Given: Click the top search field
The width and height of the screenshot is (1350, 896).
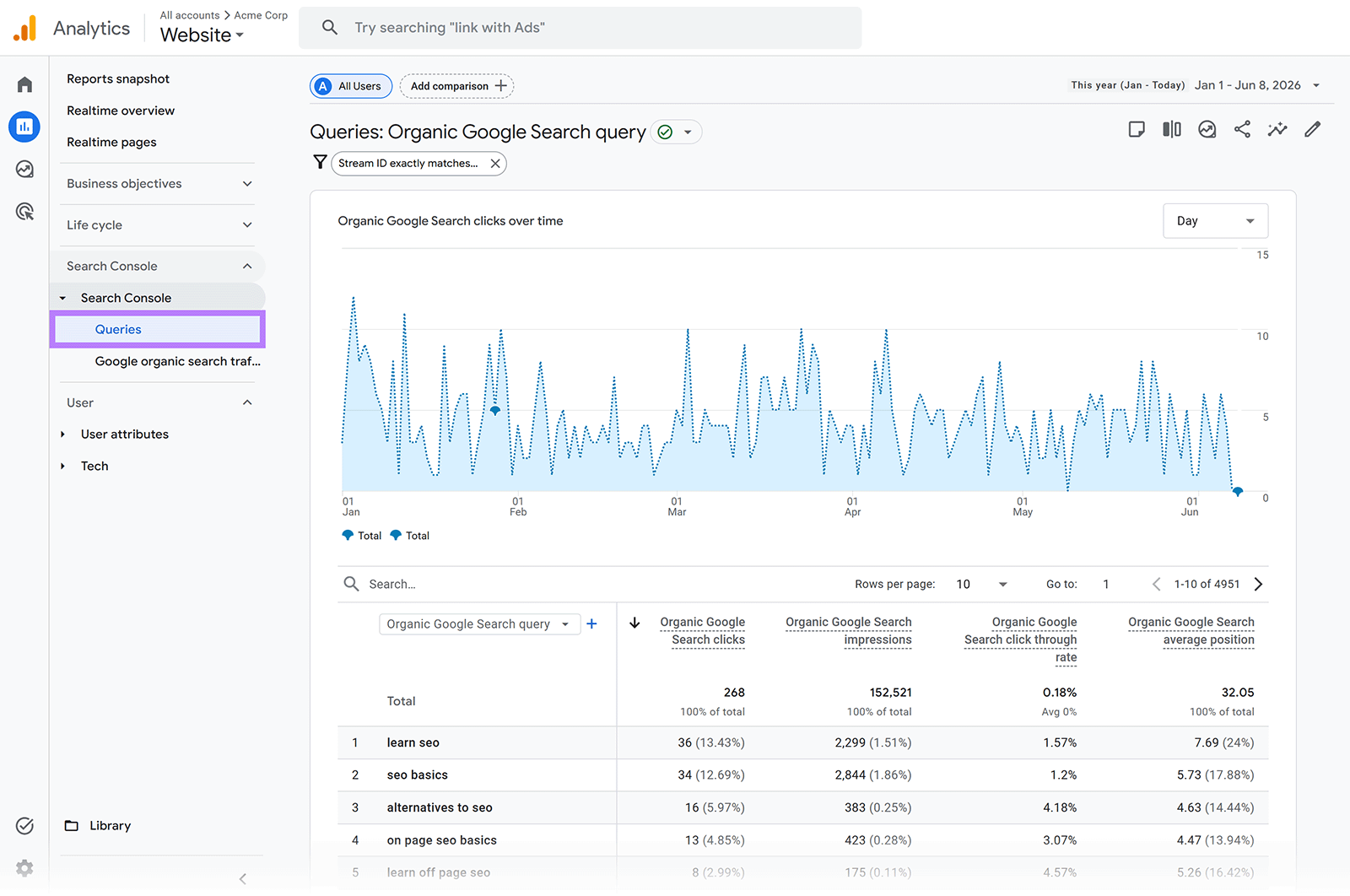Looking at the screenshot, I should coord(580,28).
